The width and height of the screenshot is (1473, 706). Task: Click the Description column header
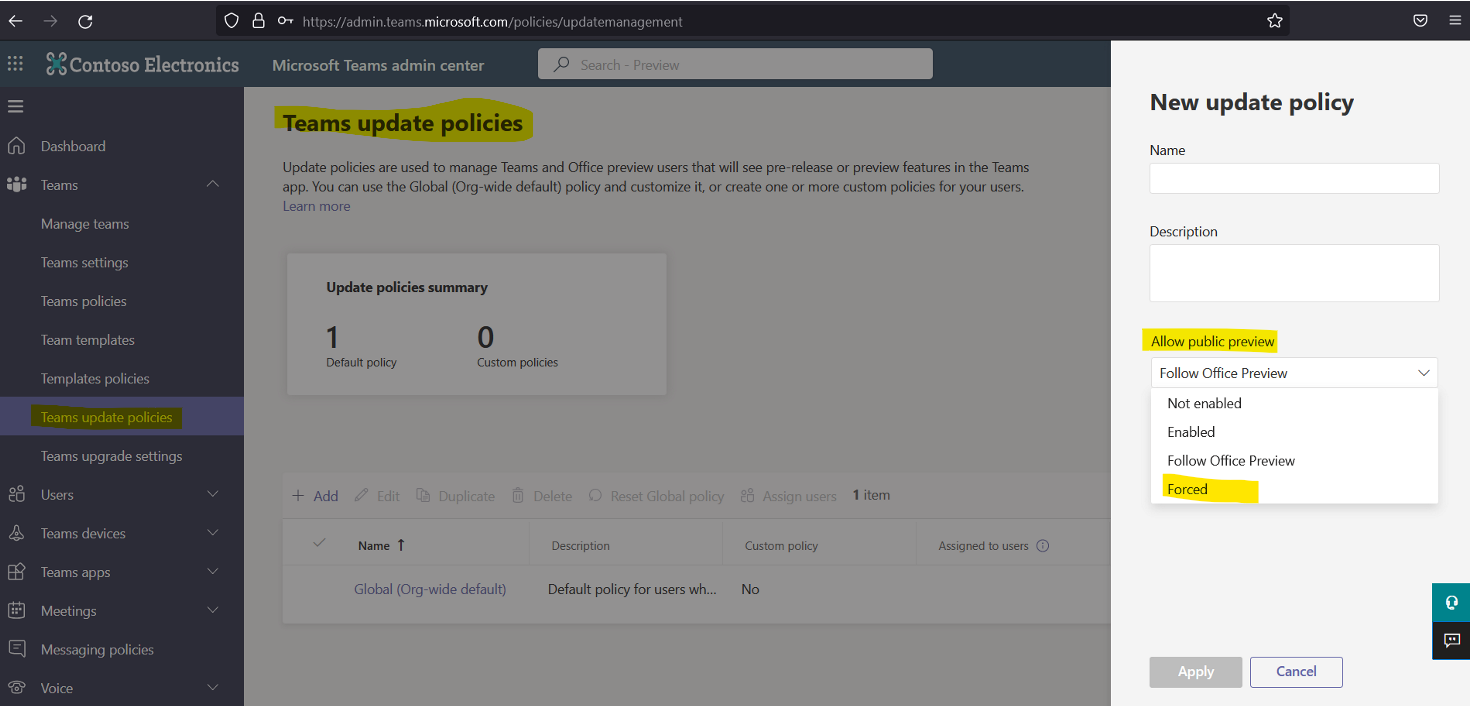(x=581, y=546)
